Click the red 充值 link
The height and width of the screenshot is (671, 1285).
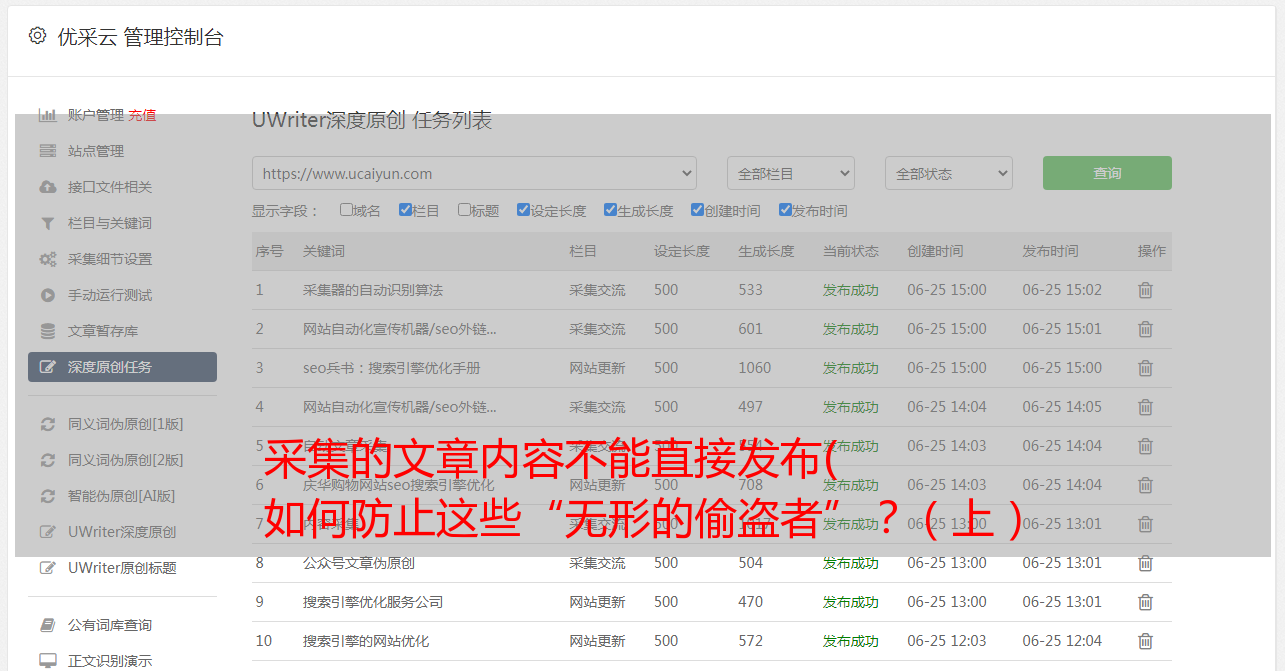click(x=142, y=115)
